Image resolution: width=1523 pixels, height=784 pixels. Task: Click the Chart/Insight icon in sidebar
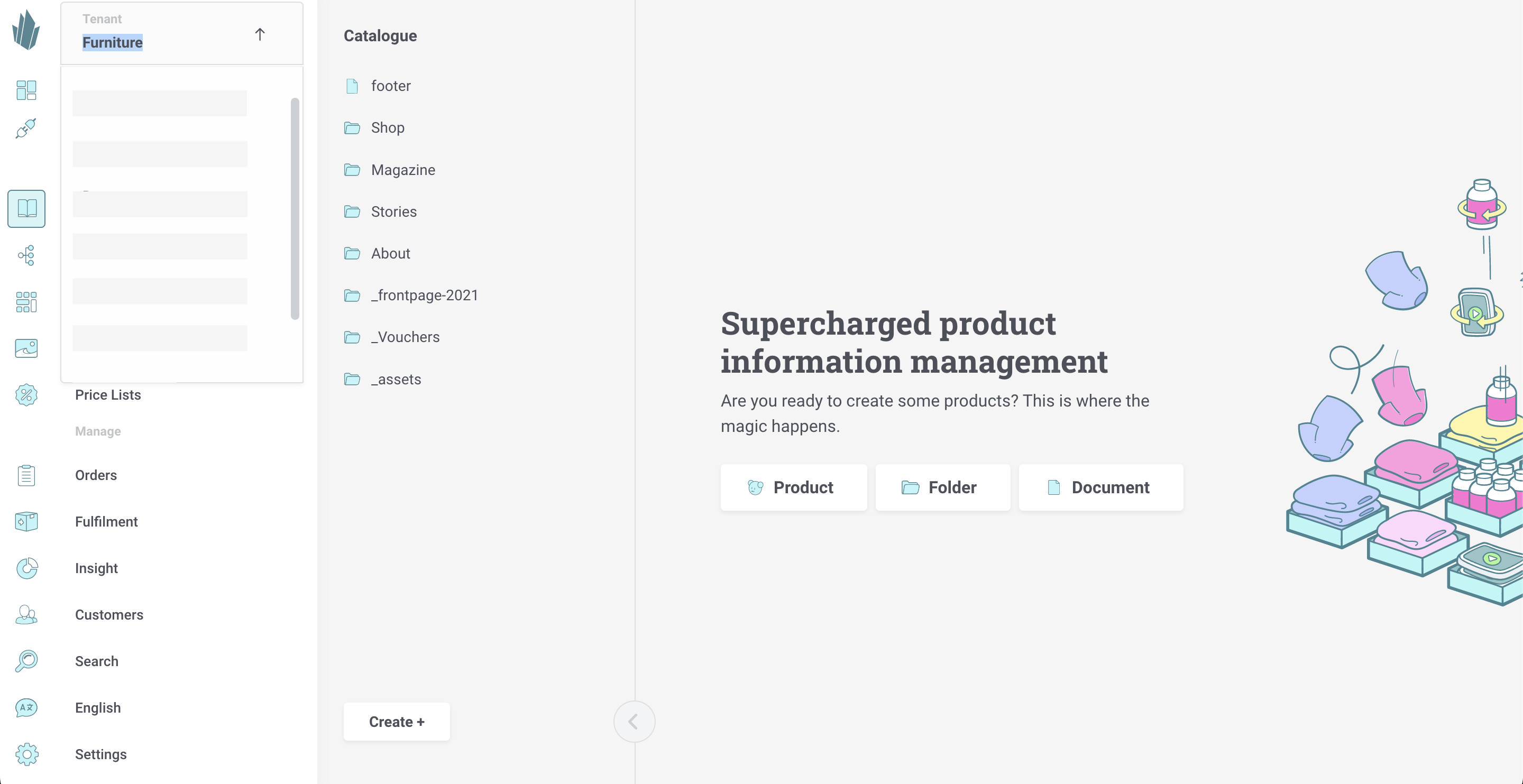[x=26, y=568]
